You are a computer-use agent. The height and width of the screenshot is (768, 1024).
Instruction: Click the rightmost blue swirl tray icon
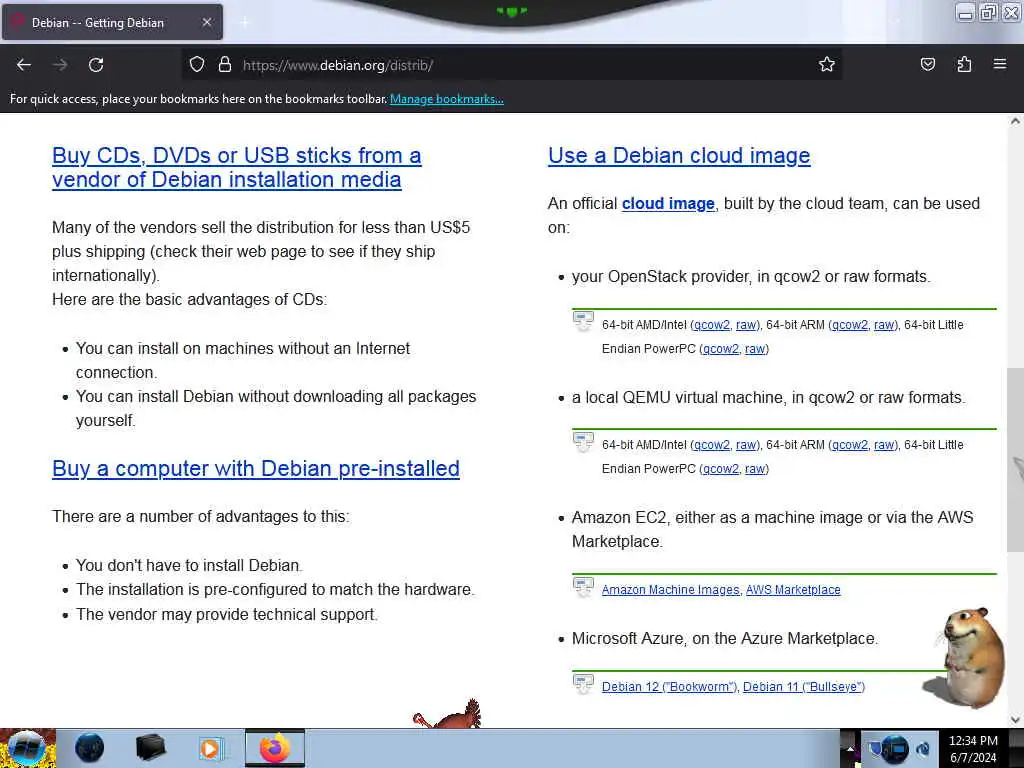pos(923,749)
